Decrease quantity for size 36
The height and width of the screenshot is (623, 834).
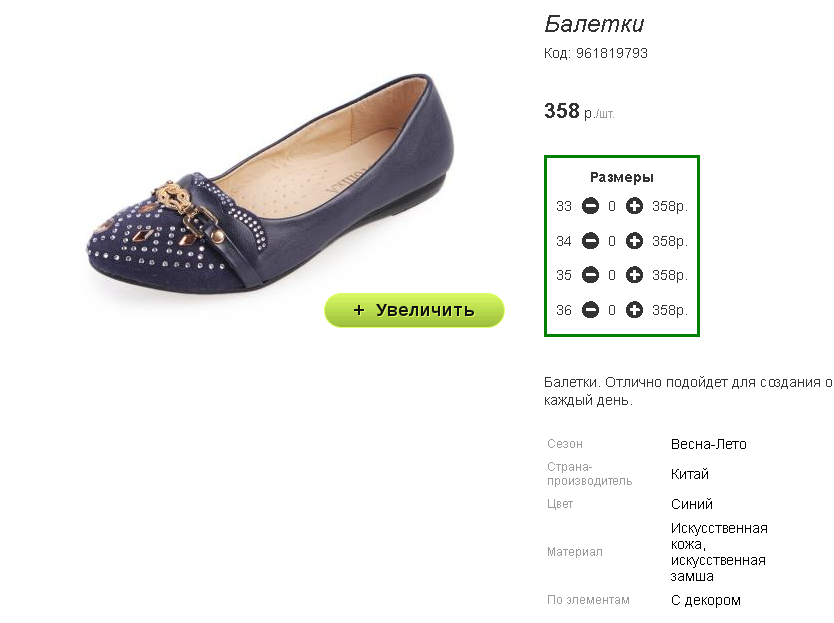(x=590, y=310)
